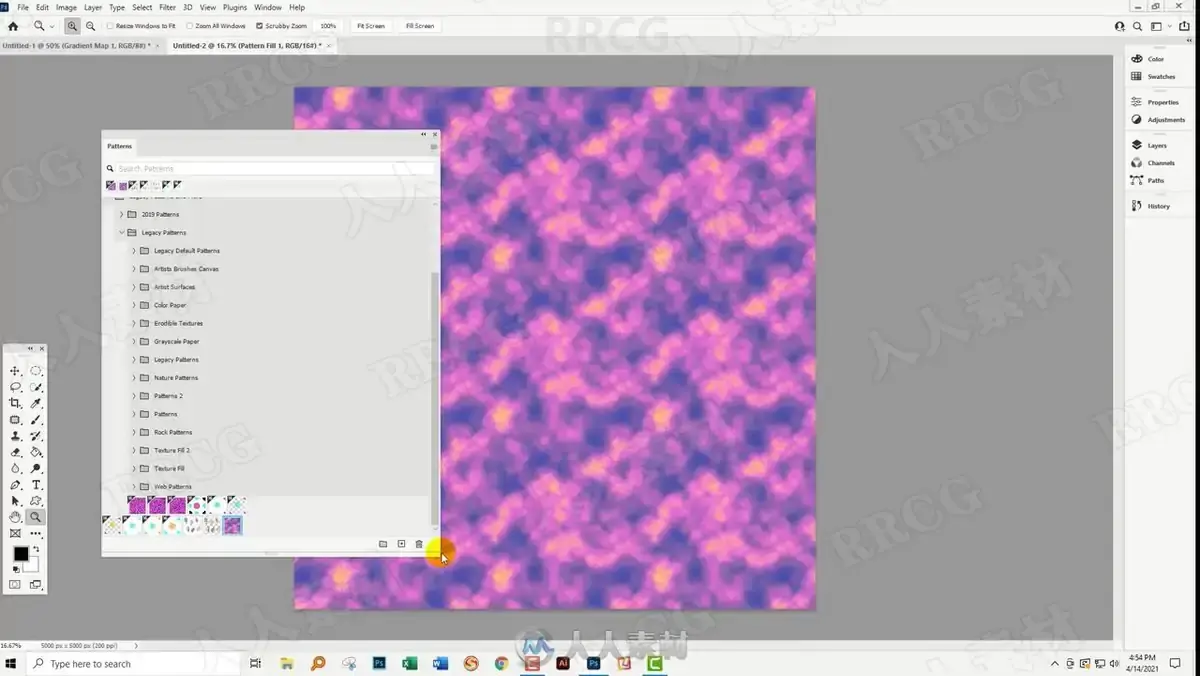This screenshot has height=676, width=1200.
Task: Select the Pen tool
Action: point(15,485)
